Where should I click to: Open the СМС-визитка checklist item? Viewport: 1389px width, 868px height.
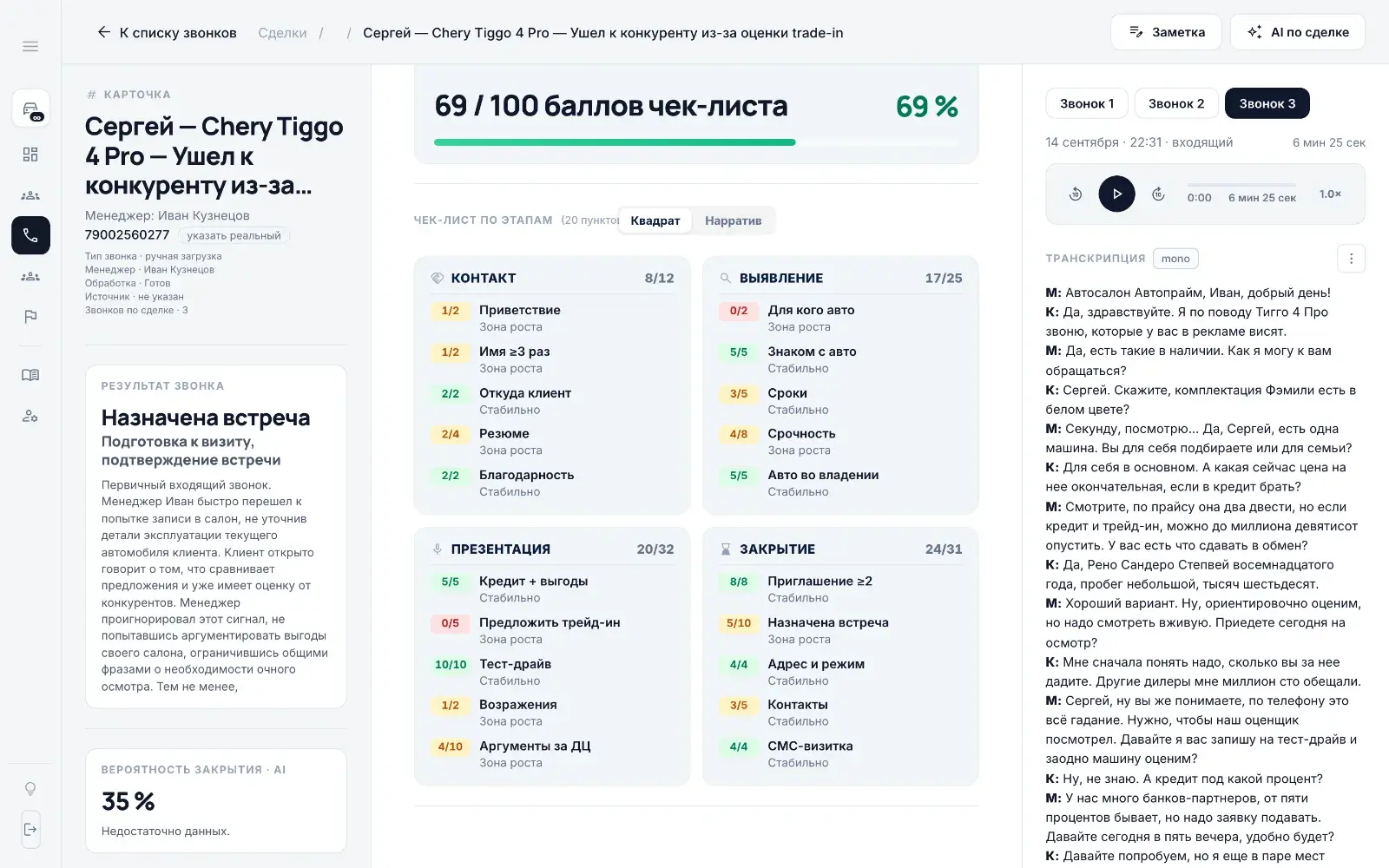[840, 753]
